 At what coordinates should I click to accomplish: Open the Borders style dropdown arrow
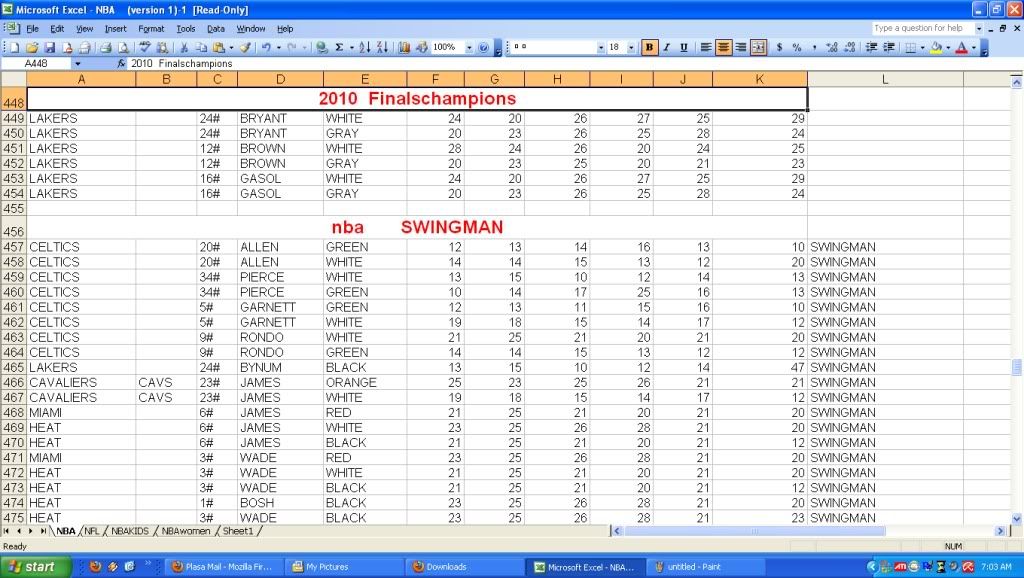click(x=921, y=48)
